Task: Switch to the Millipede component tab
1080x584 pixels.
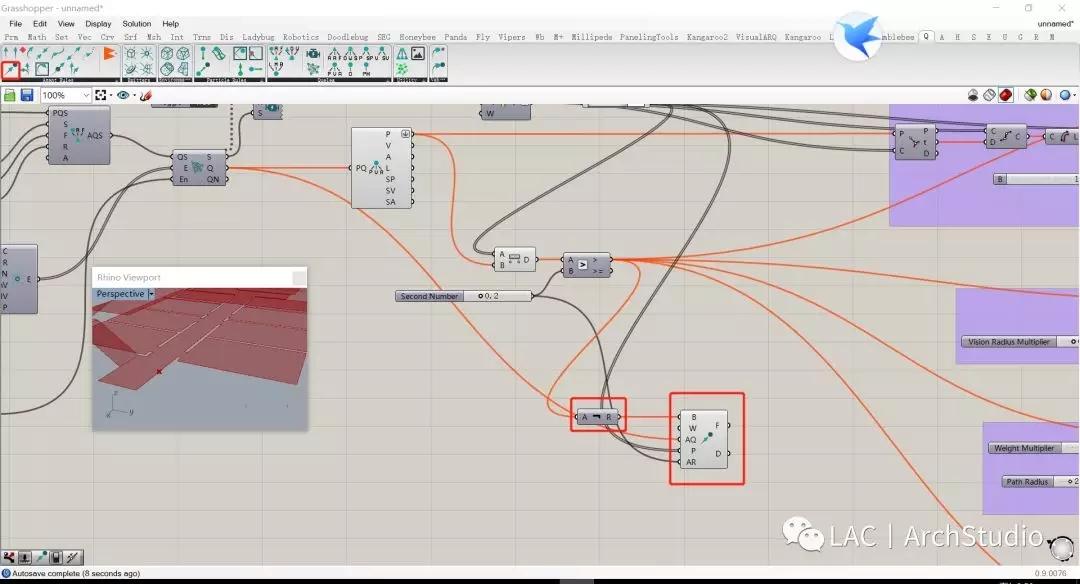Action: (592, 37)
